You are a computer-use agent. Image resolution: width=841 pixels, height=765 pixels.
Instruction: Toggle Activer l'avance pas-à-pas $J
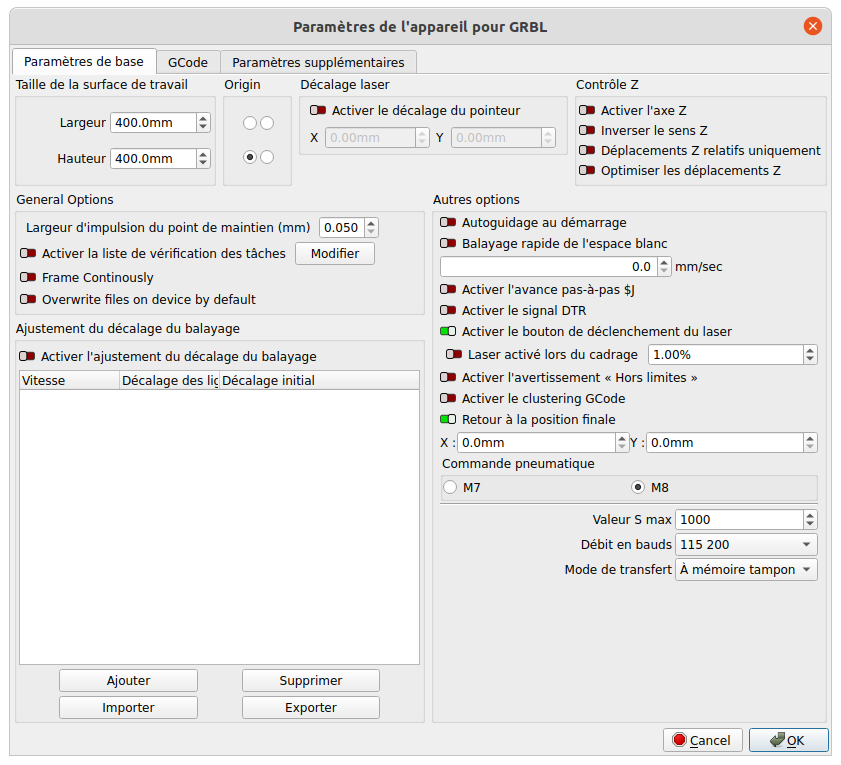(x=448, y=290)
